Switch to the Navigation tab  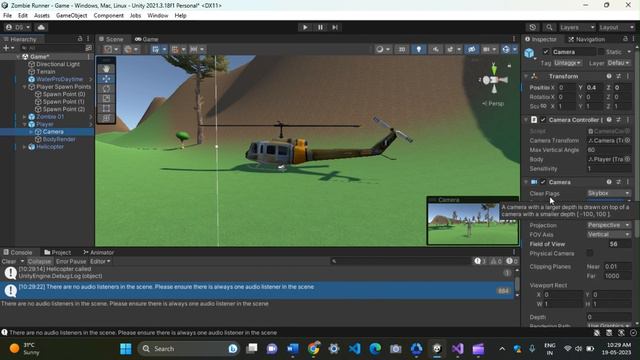587,39
